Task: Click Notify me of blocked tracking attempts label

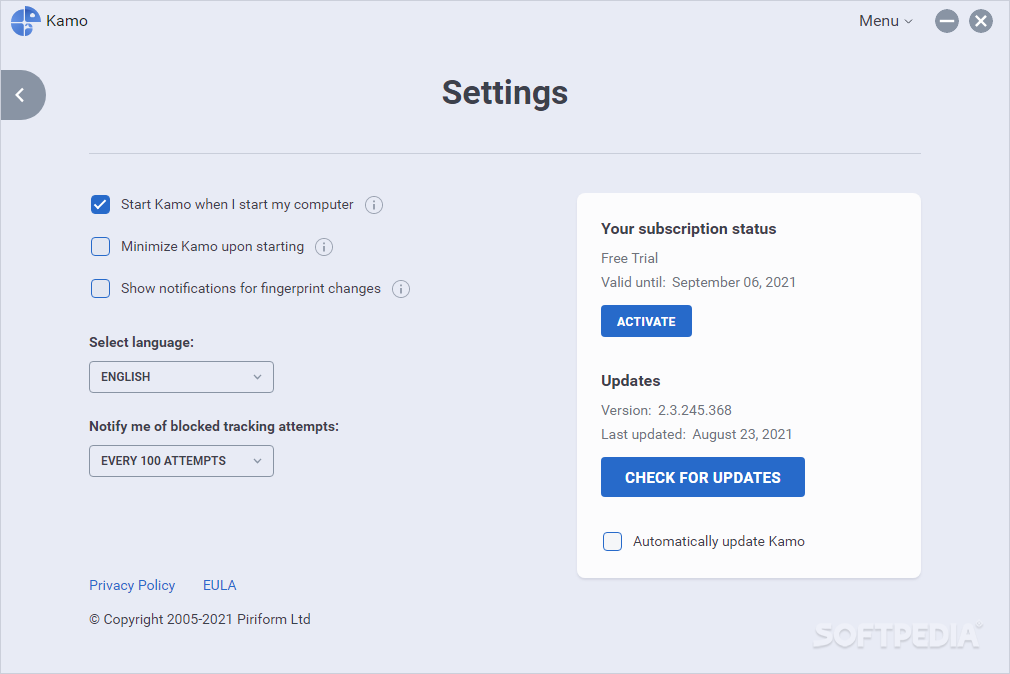Action: point(214,426)
